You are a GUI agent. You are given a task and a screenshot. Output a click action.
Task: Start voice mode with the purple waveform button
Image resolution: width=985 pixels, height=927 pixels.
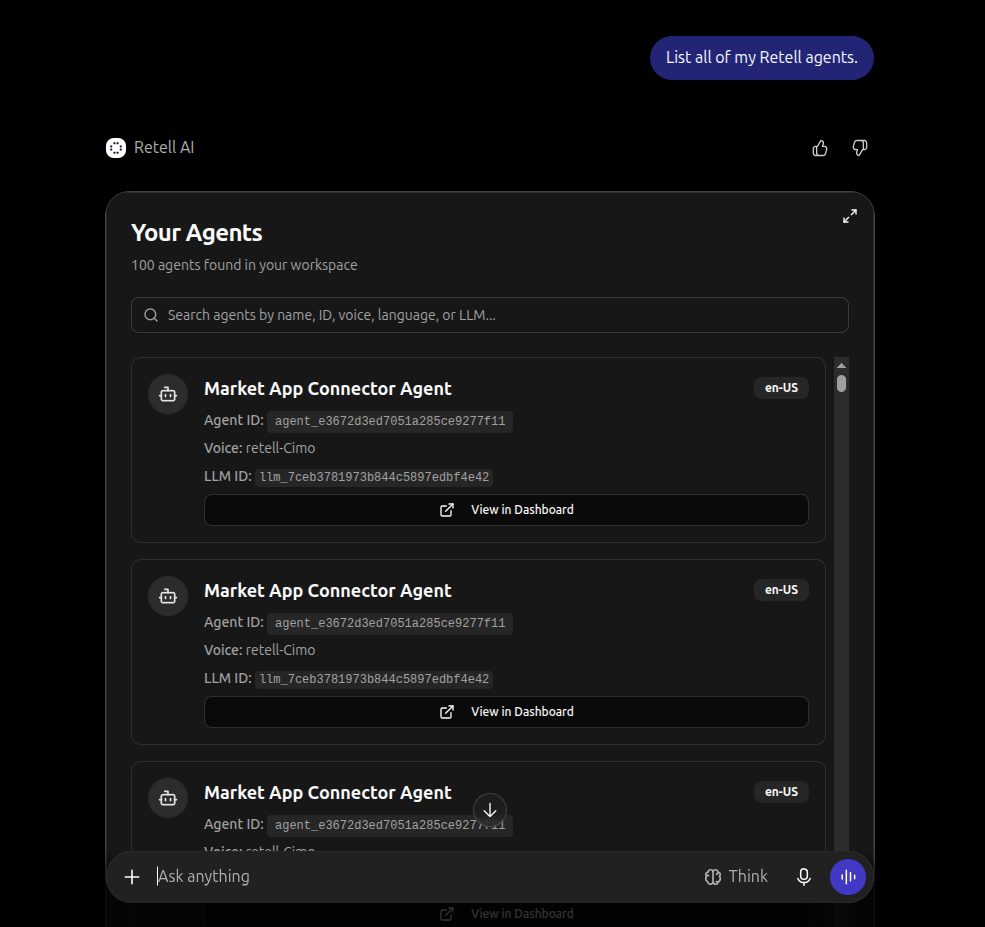click(x=847, y=877)
